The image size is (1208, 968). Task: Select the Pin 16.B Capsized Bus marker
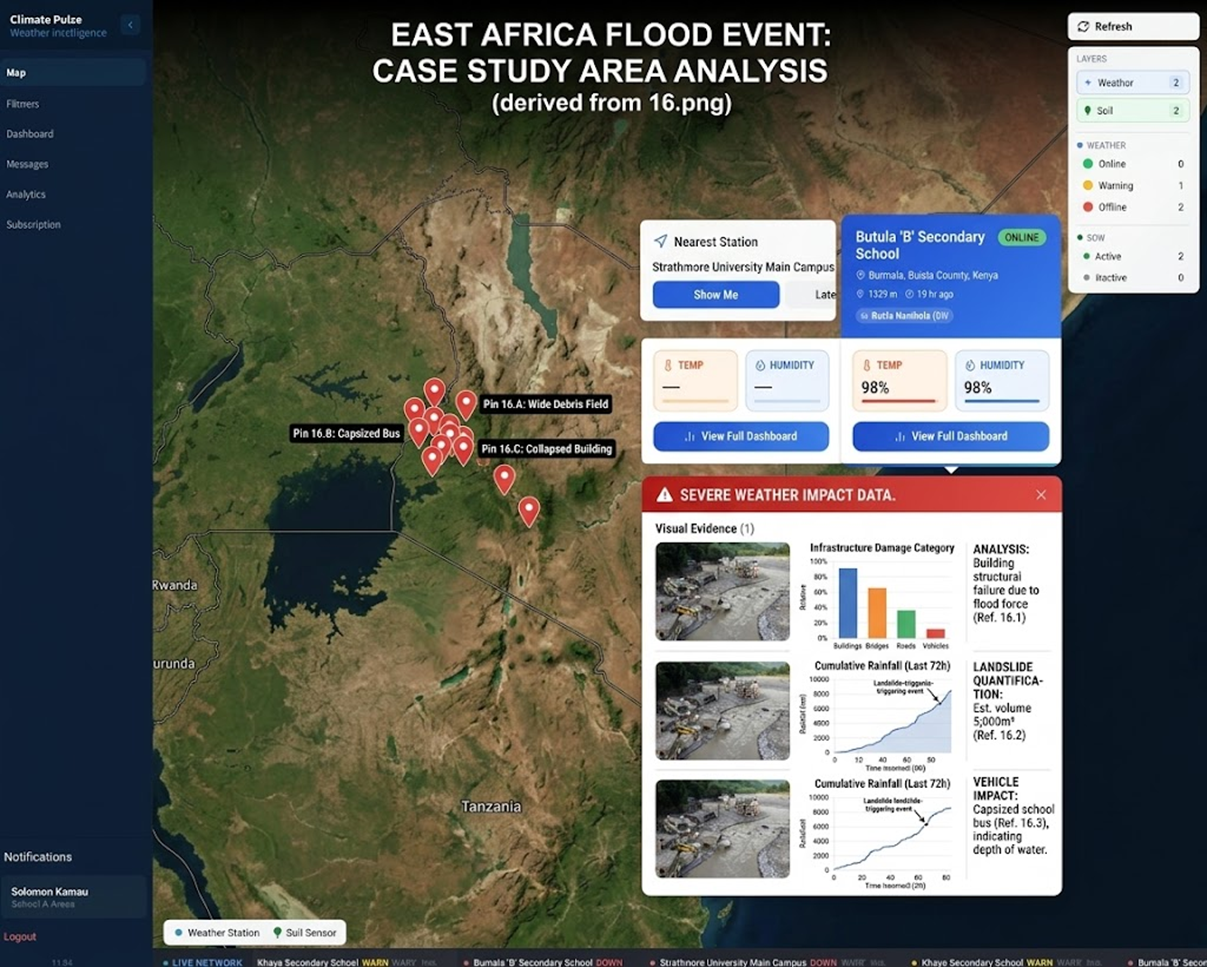[419, 430]
